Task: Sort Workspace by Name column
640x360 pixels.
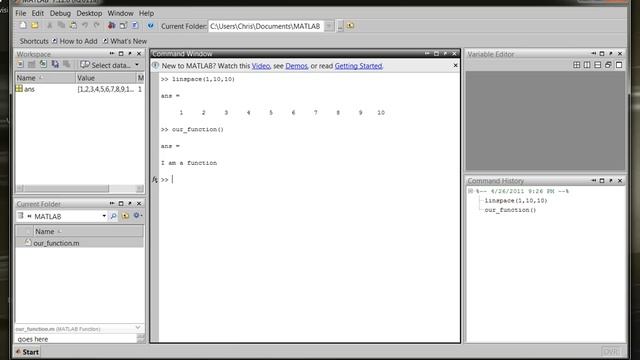Action: click(x=45, y=78)
